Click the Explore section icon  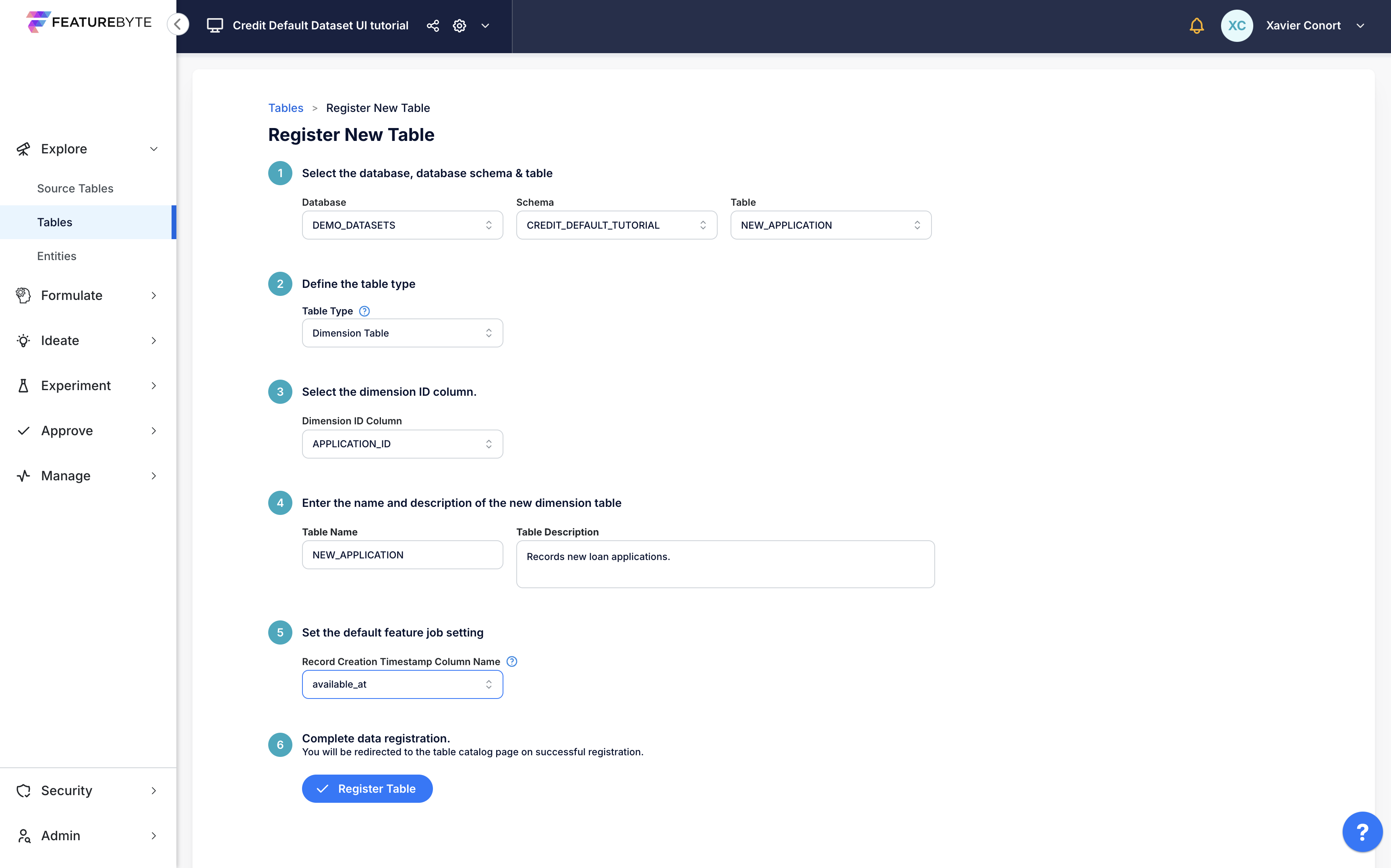[x=23, y=148]
